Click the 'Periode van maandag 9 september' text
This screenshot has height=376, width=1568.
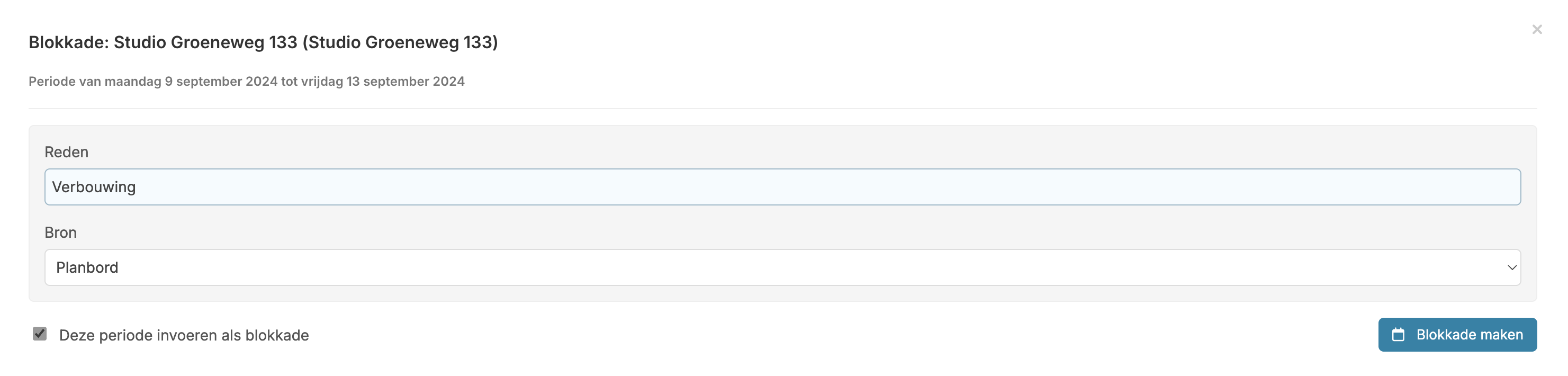[x=153, y=82]
